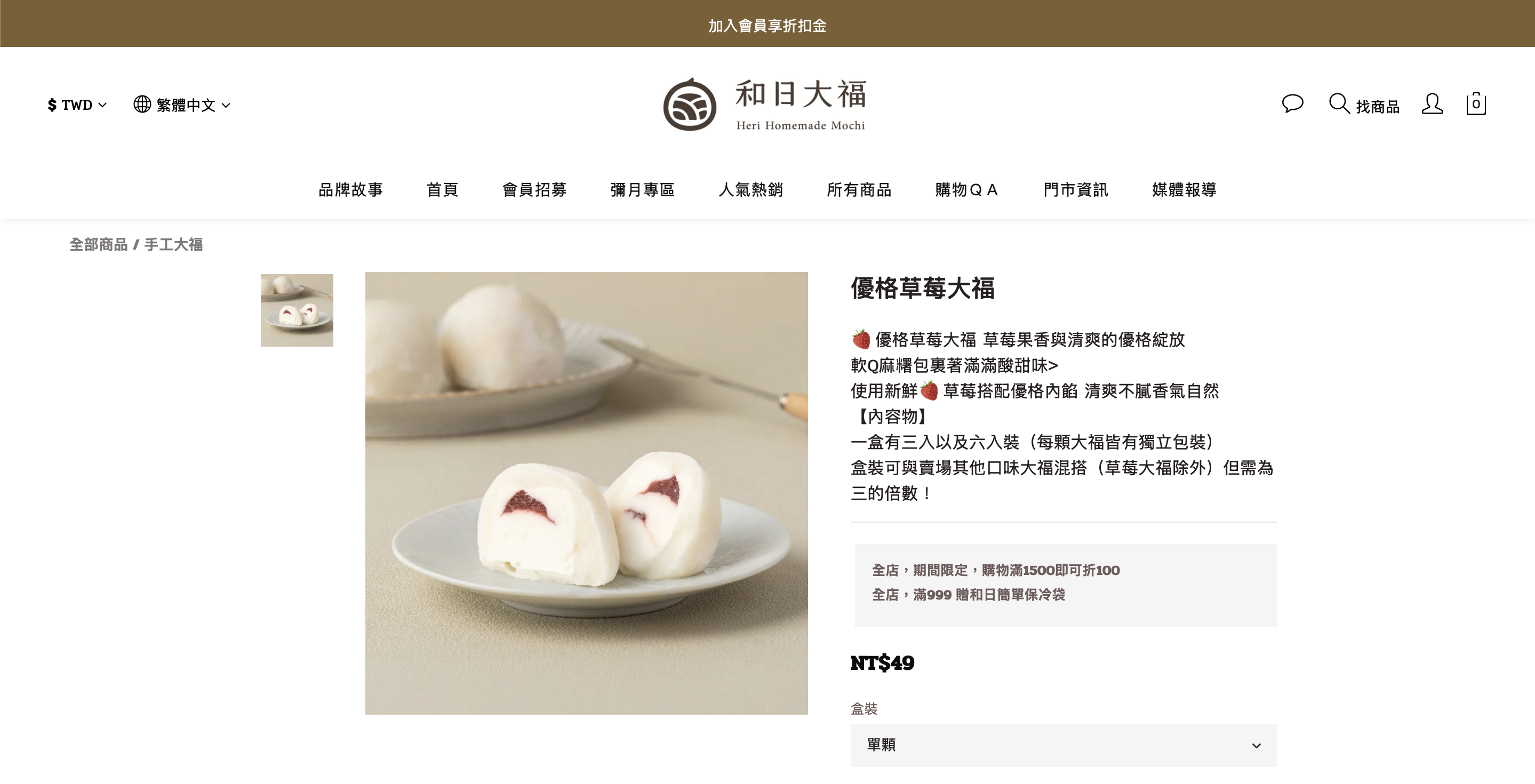Click the large strawberry mochi product image
The image size is (1535, 784).
[586, 493]
